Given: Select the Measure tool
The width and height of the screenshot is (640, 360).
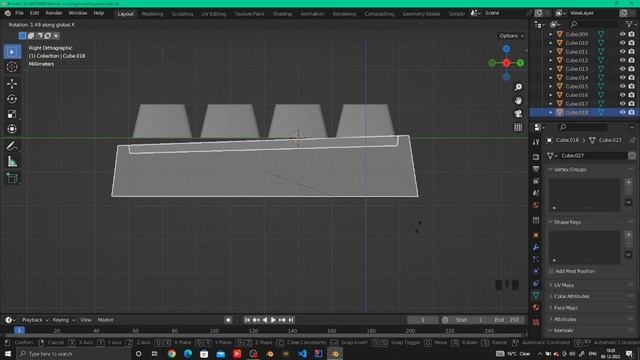Looking at the screenshot, I should coord(12,162).
